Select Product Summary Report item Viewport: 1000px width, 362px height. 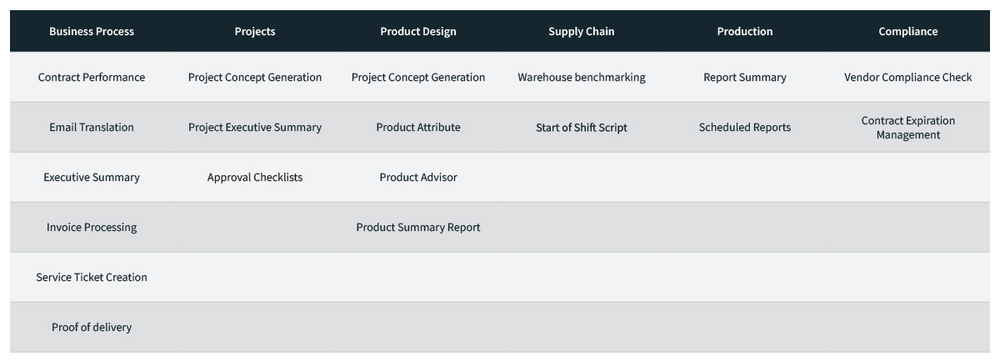418,227
